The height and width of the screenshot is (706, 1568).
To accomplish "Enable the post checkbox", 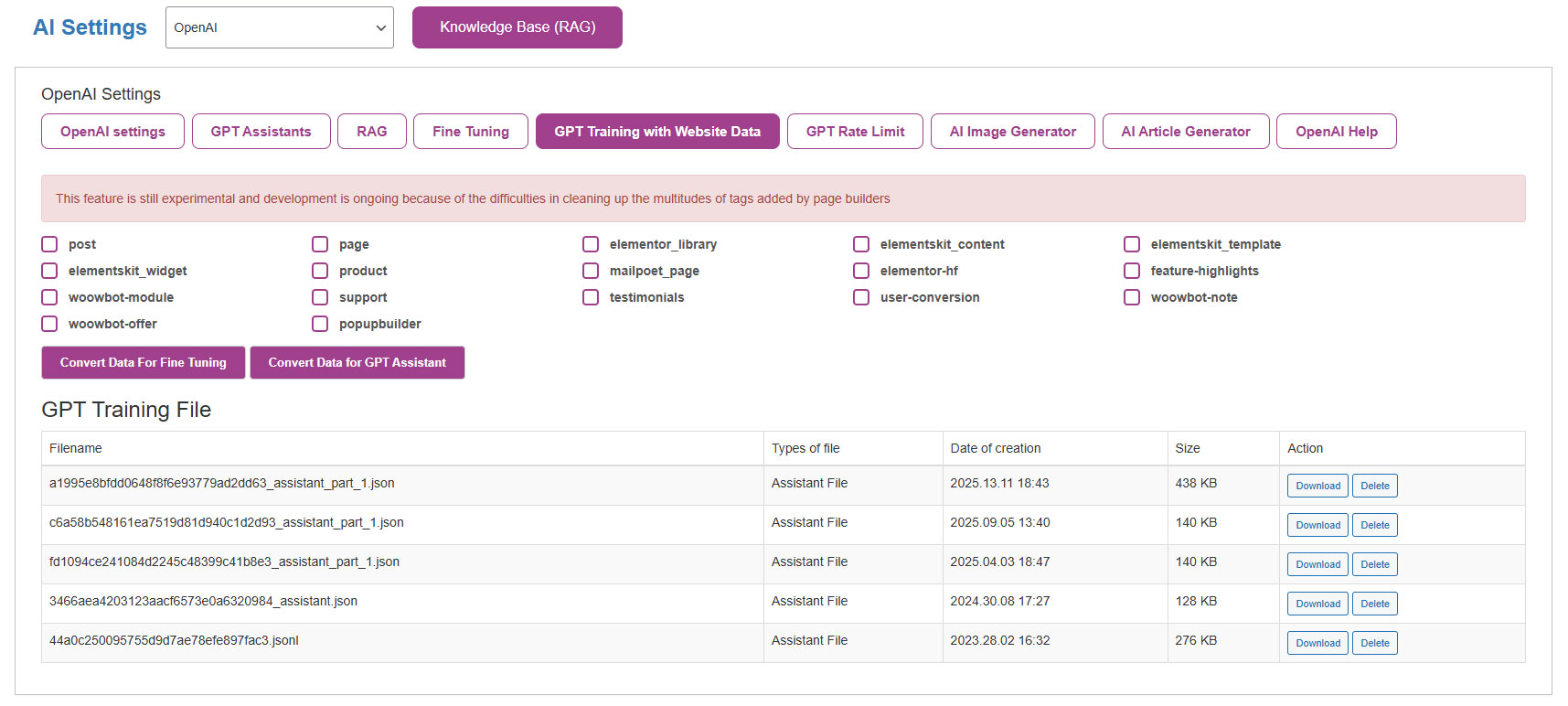I will point(49,244).
